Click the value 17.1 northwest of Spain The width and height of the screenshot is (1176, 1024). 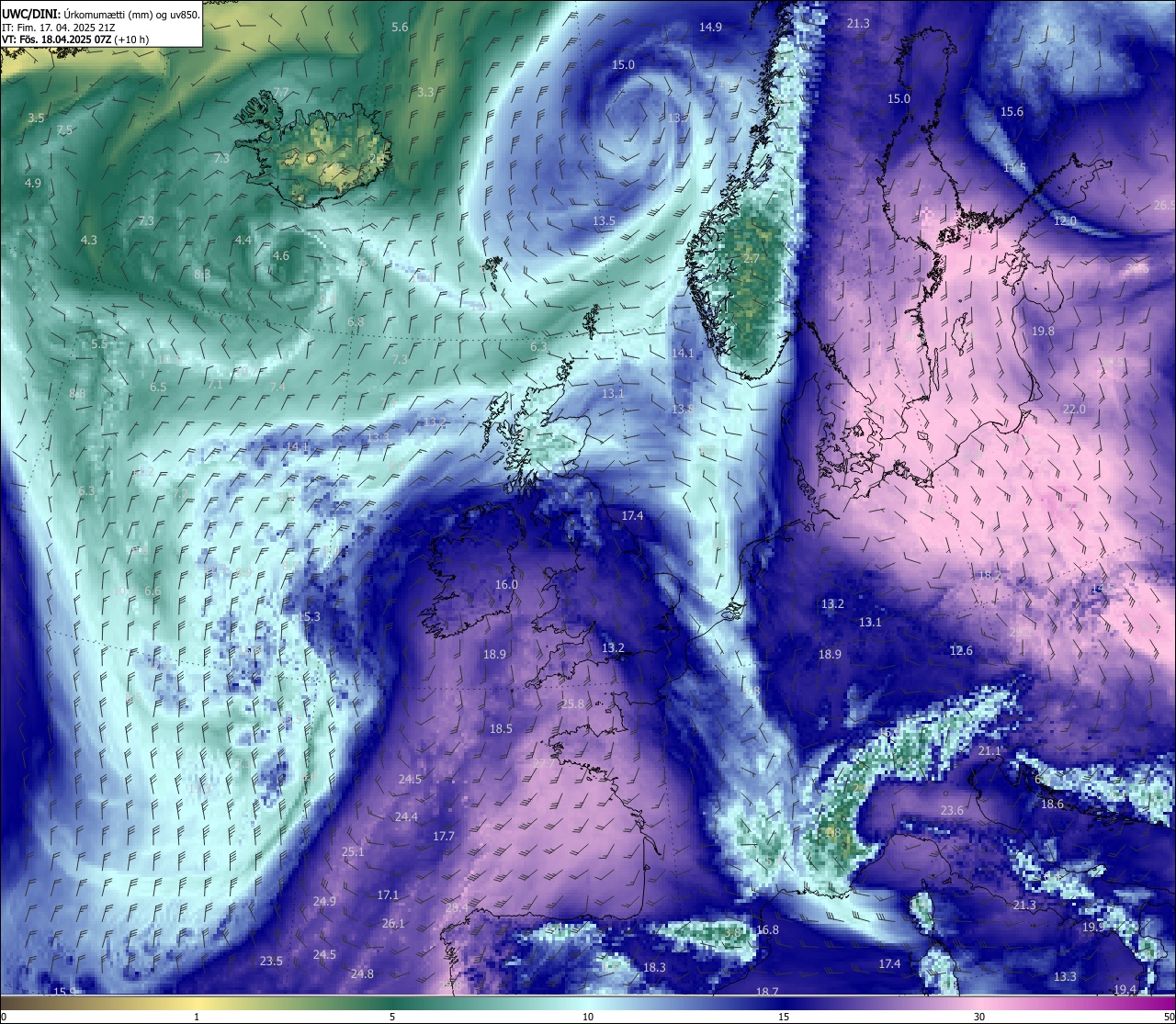[388, 895]
